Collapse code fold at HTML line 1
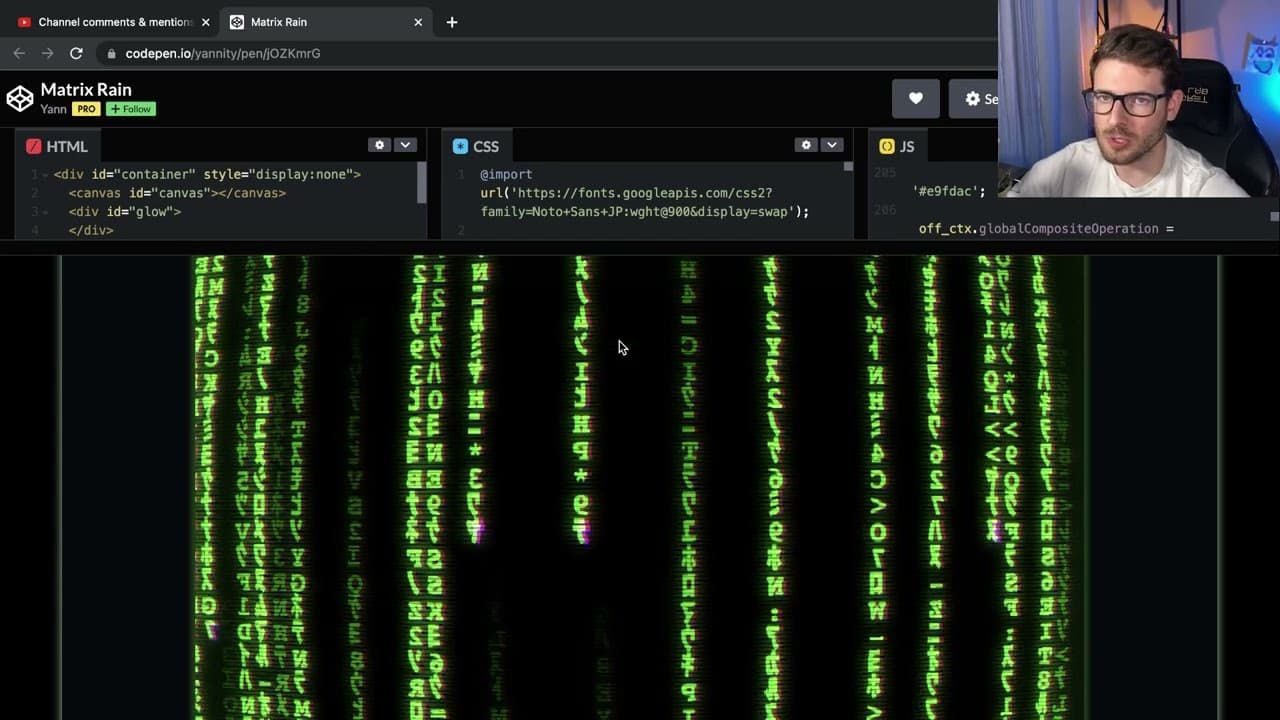The height and width of the screenshot is (720, 1280). pos(47,175)
